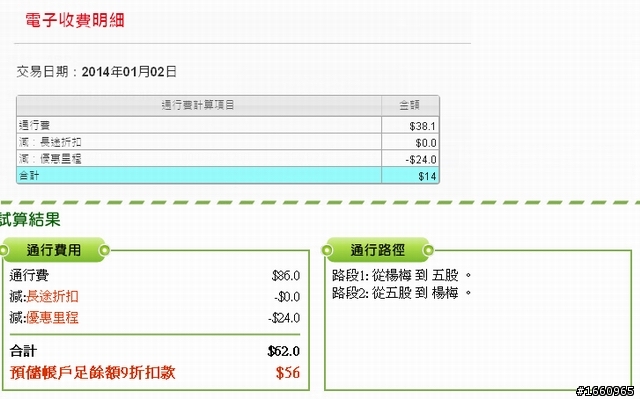Image resolution: width=640 pixels, height=399 pixels.
Task: Click route 路段2 從五股到楊梅
Action: (402, 293)
